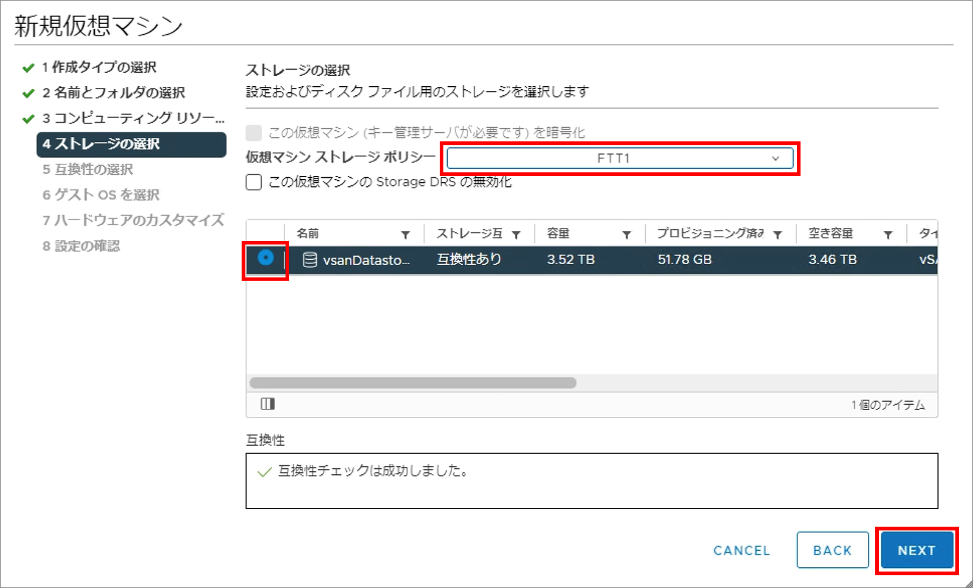Click the 名前 column header
Screen dimensions: 974x588
[x=307, y=233]
